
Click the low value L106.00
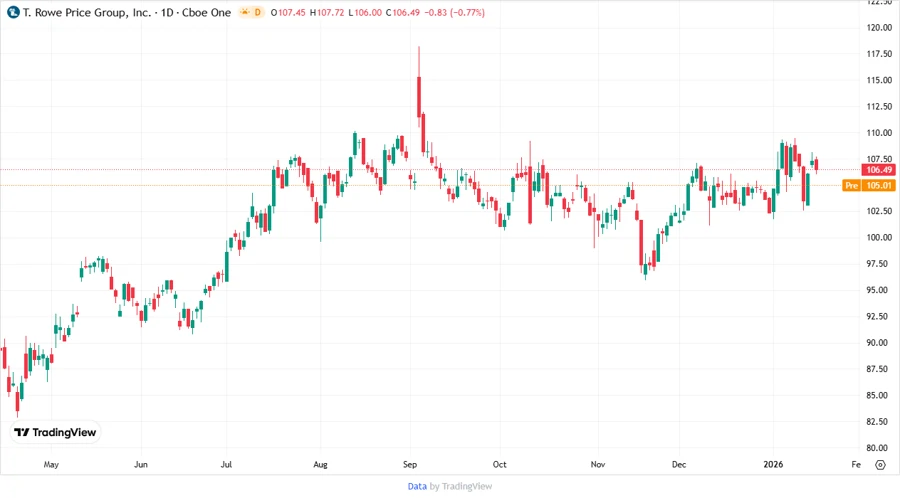pyautogui.click(x=365, y=12)
